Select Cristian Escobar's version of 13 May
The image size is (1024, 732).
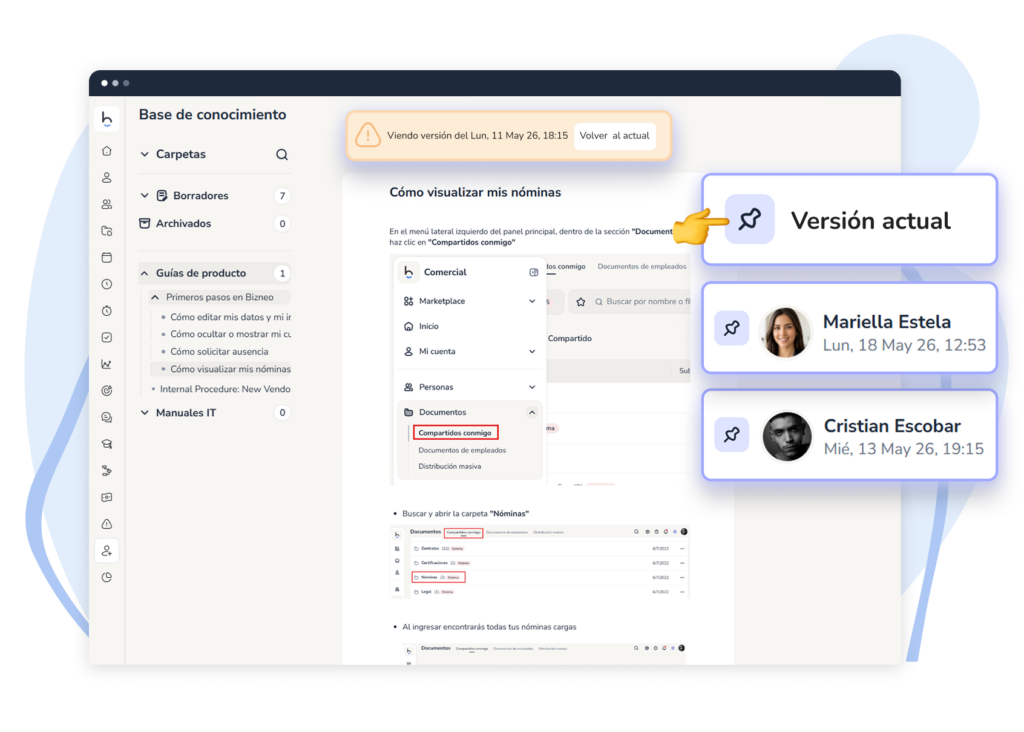coord(850,434)
